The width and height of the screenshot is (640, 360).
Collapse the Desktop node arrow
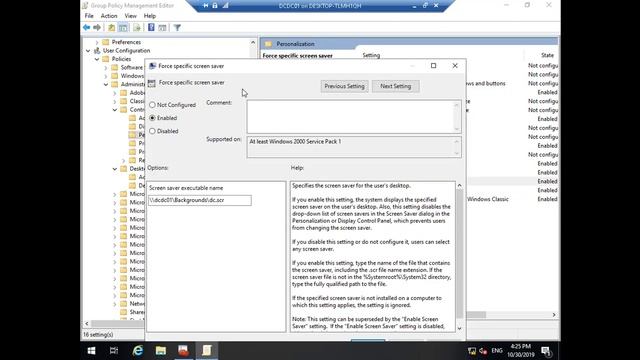click(115, 169)
